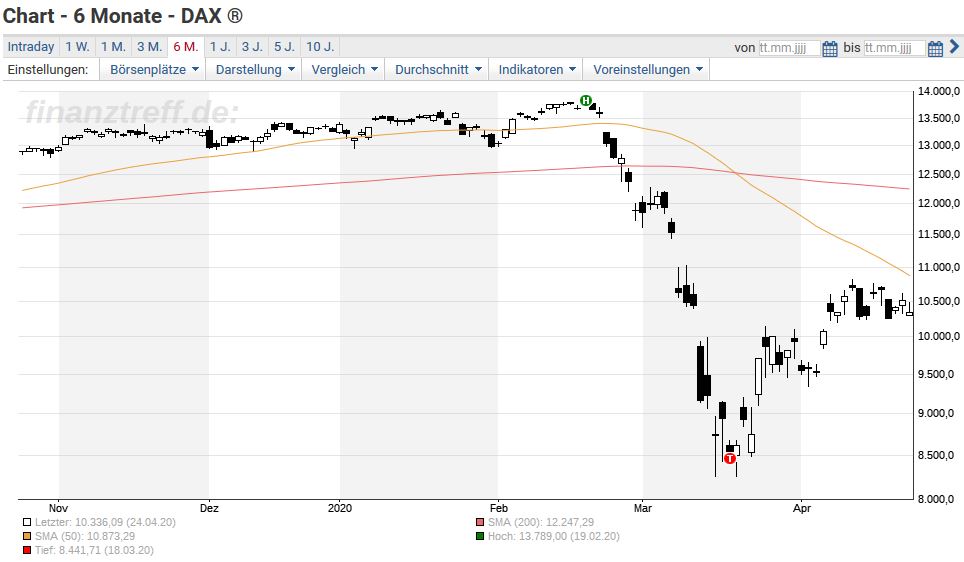Click the '2020' x-axis label
The image size is (964, 562).
coord(340,509)
